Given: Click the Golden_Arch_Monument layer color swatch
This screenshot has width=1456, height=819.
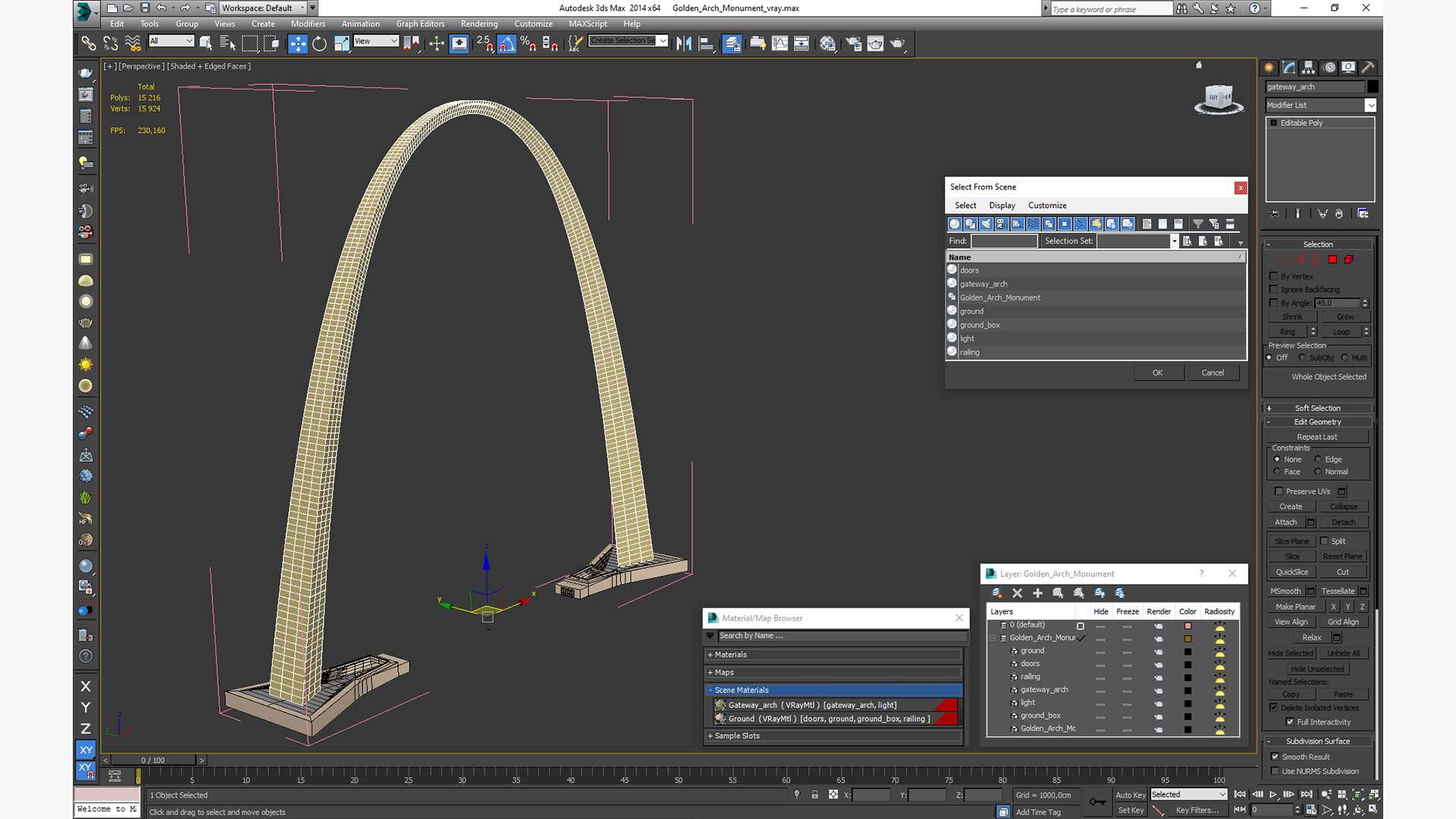Looking at the screenshot, I should pos(1188,638).
